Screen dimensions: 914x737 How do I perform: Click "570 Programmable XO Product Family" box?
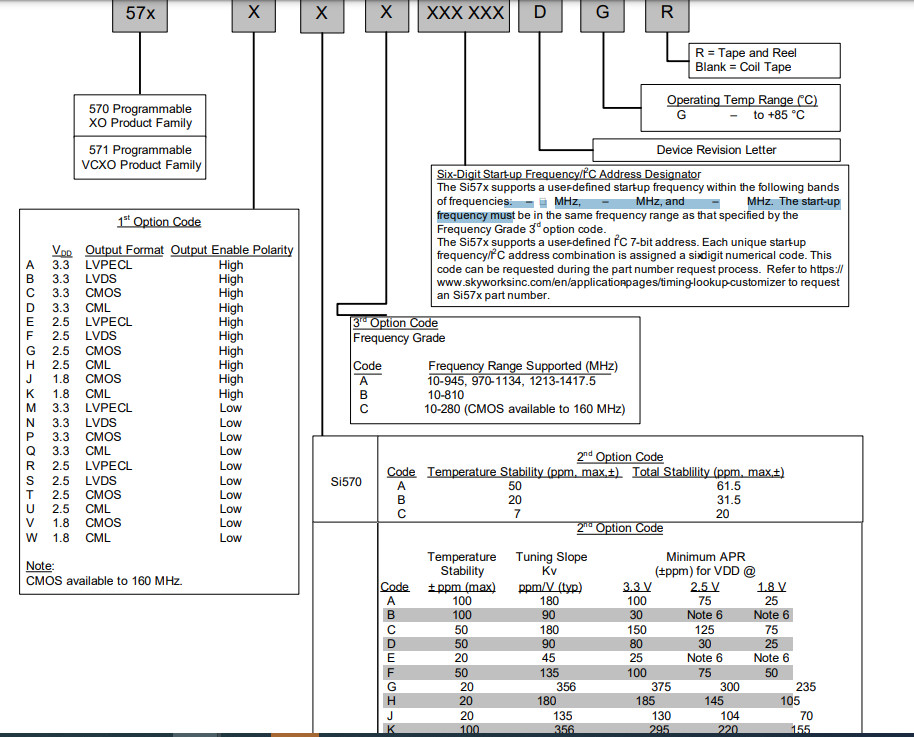coord(140,115)
